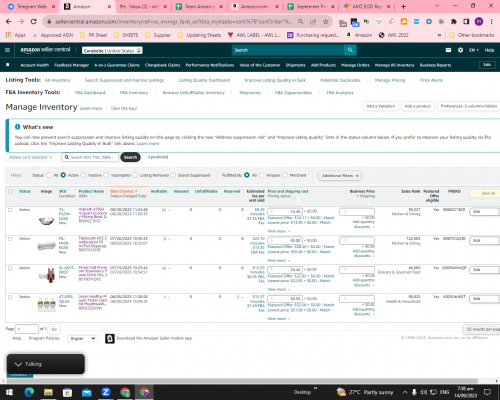Open the Additional filters dropdown
500x400 pixels.
pos(340,175)
